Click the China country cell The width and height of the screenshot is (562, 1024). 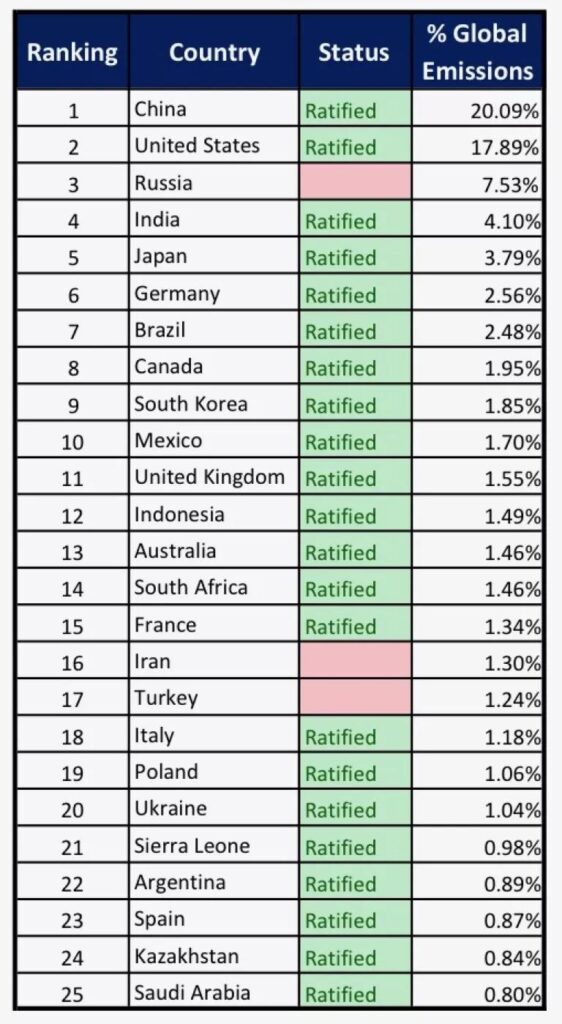(214, 108)
